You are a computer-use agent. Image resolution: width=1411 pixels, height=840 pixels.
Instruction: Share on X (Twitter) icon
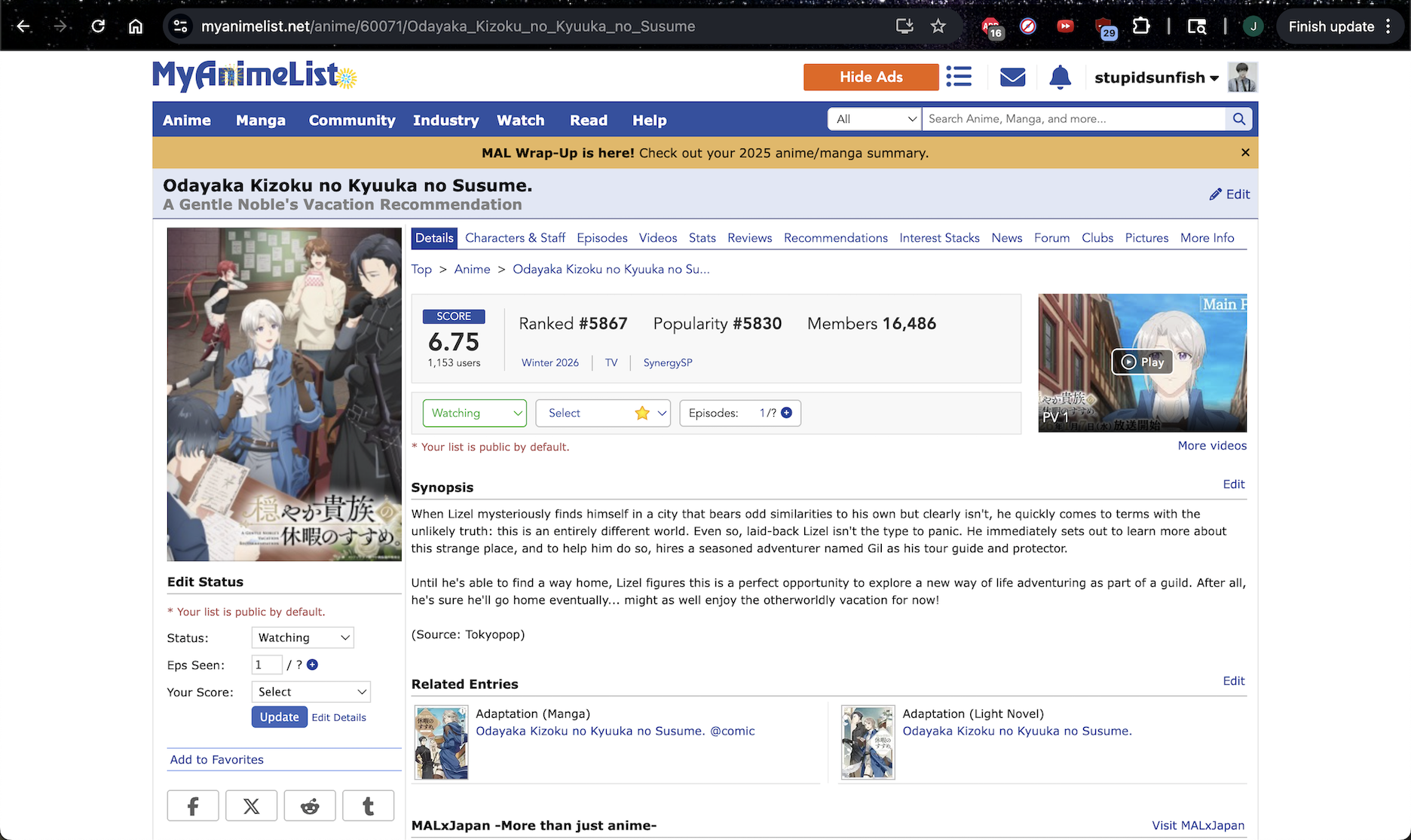click(251, 806)
